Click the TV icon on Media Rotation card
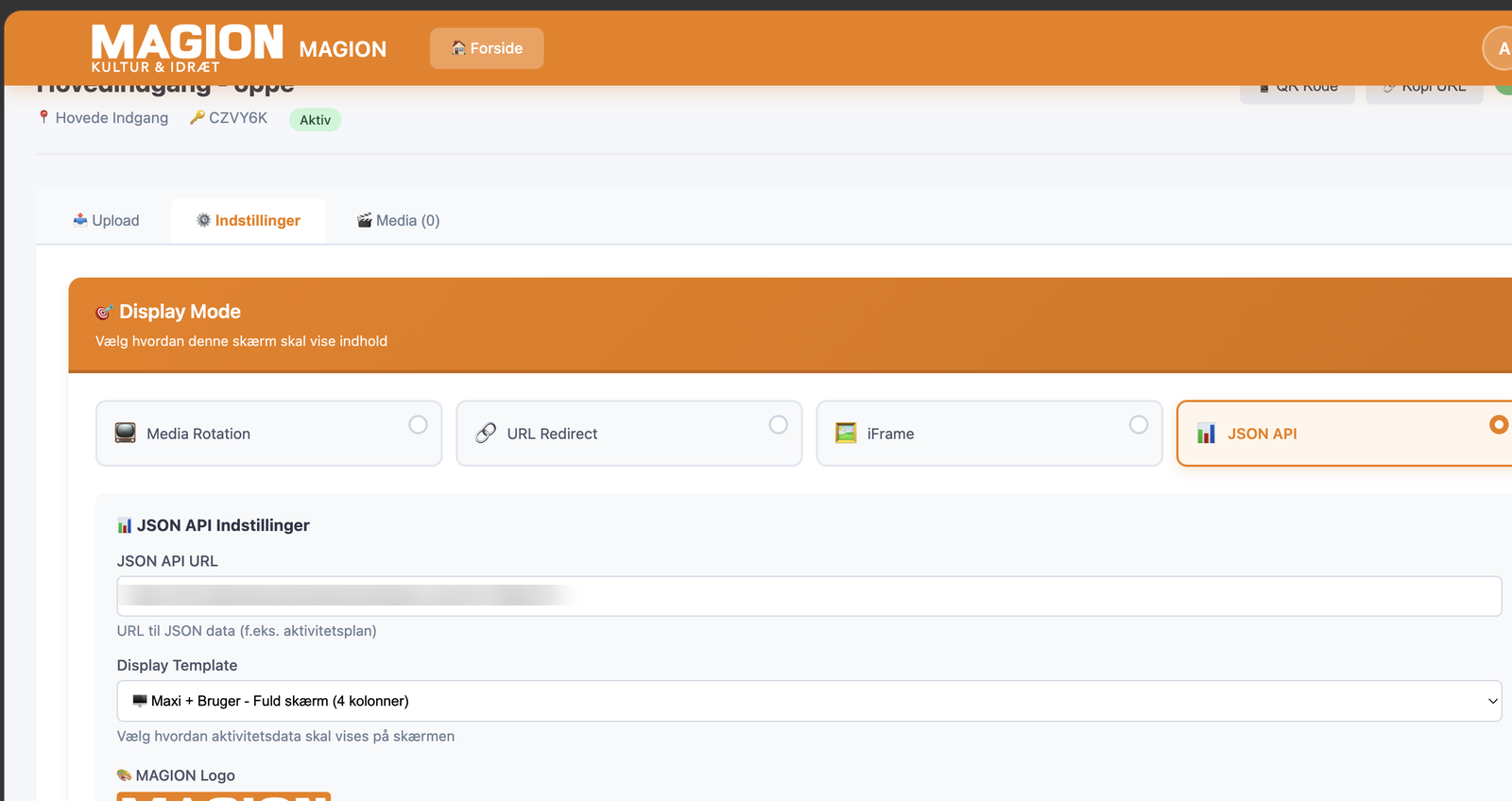Viewport: 1512px width, 801px height. [126, 433]
